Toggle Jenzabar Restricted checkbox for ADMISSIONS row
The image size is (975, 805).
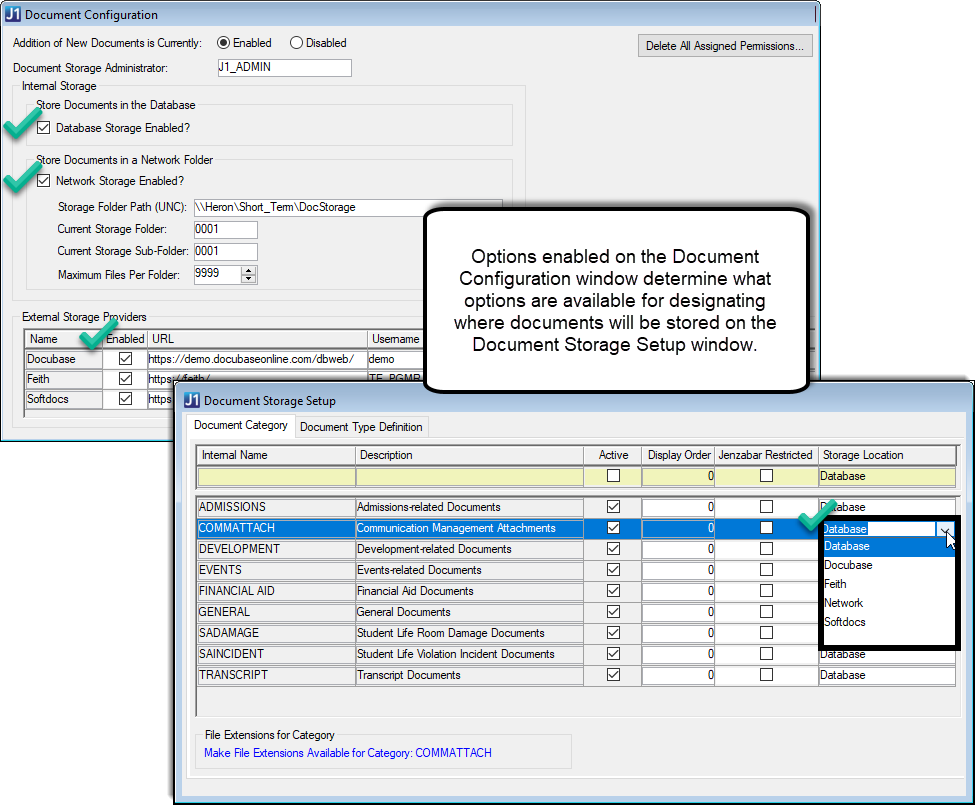coord(766,507)
